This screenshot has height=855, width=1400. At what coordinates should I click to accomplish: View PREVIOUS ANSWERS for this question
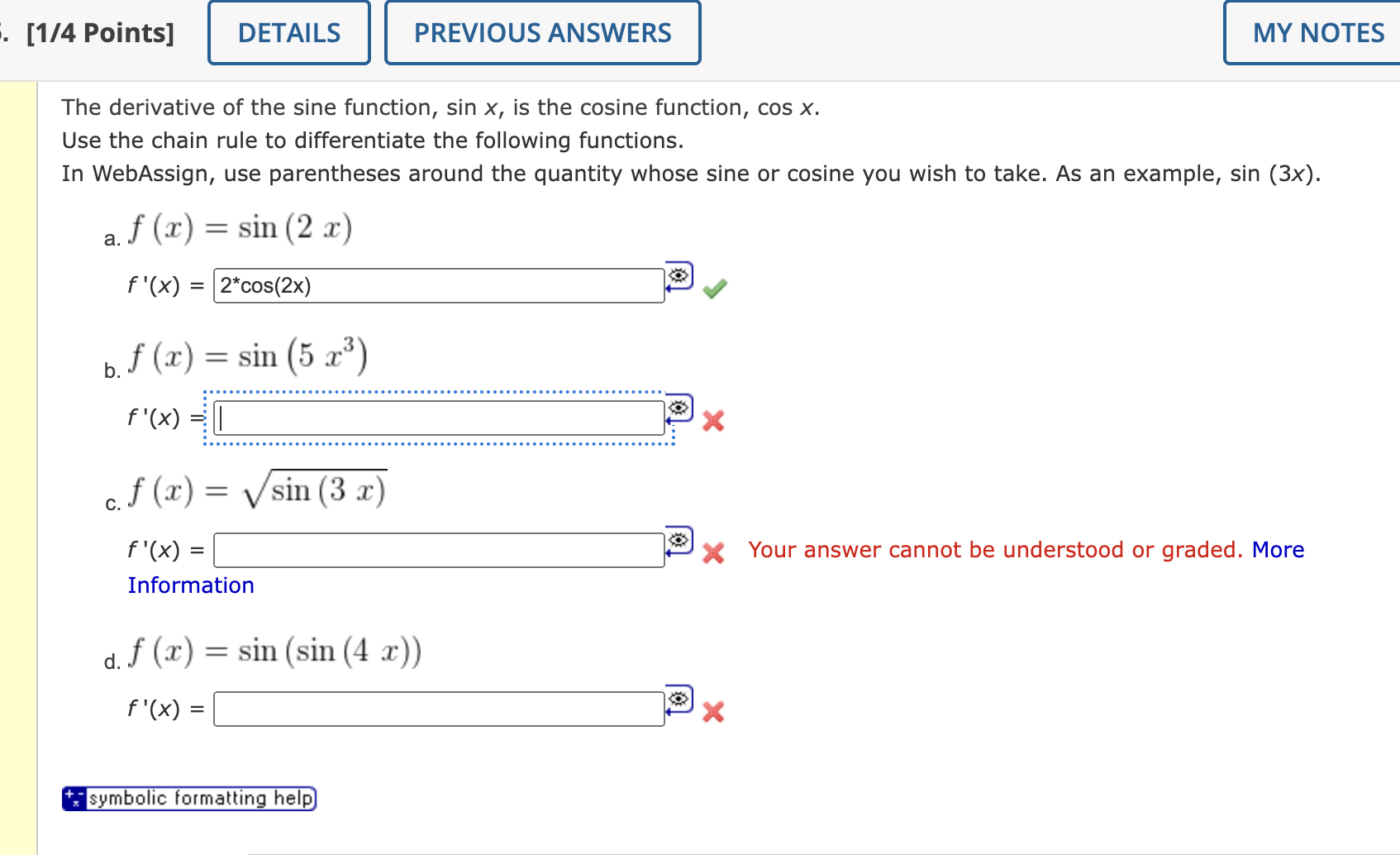point(542,32)
